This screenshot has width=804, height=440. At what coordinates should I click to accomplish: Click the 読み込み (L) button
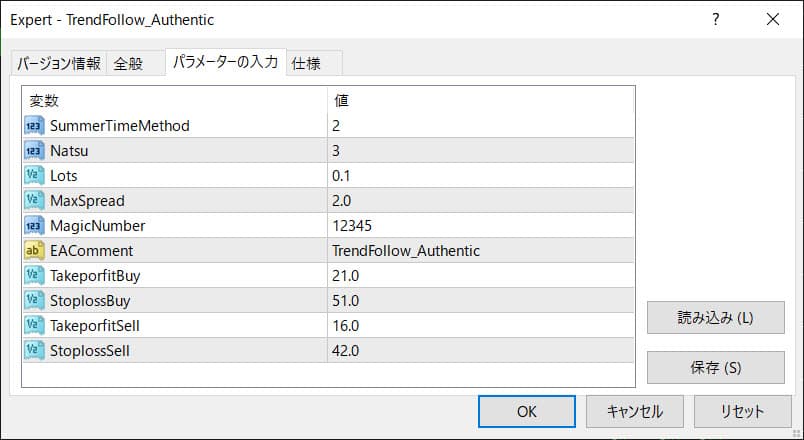[715, 318]
